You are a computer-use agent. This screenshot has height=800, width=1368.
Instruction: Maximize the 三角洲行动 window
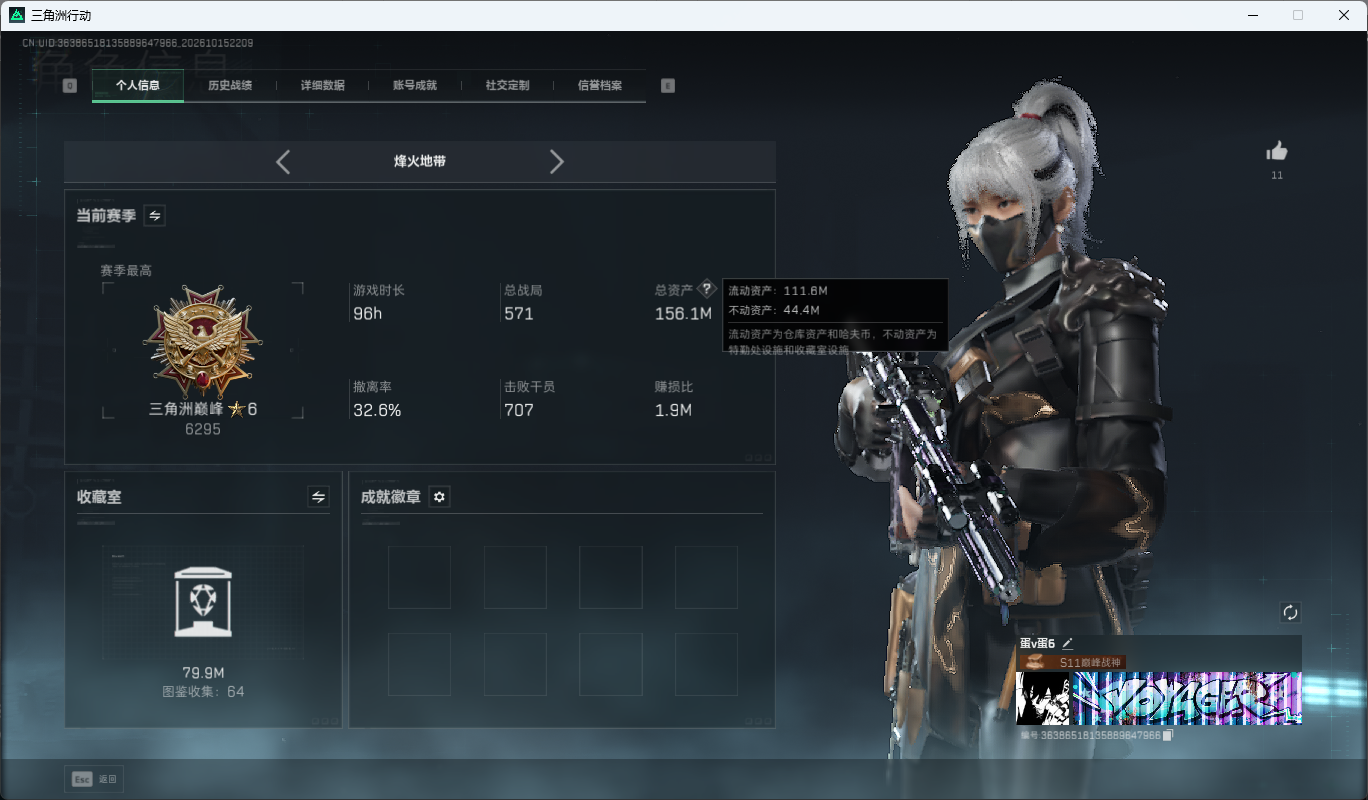1298,15
